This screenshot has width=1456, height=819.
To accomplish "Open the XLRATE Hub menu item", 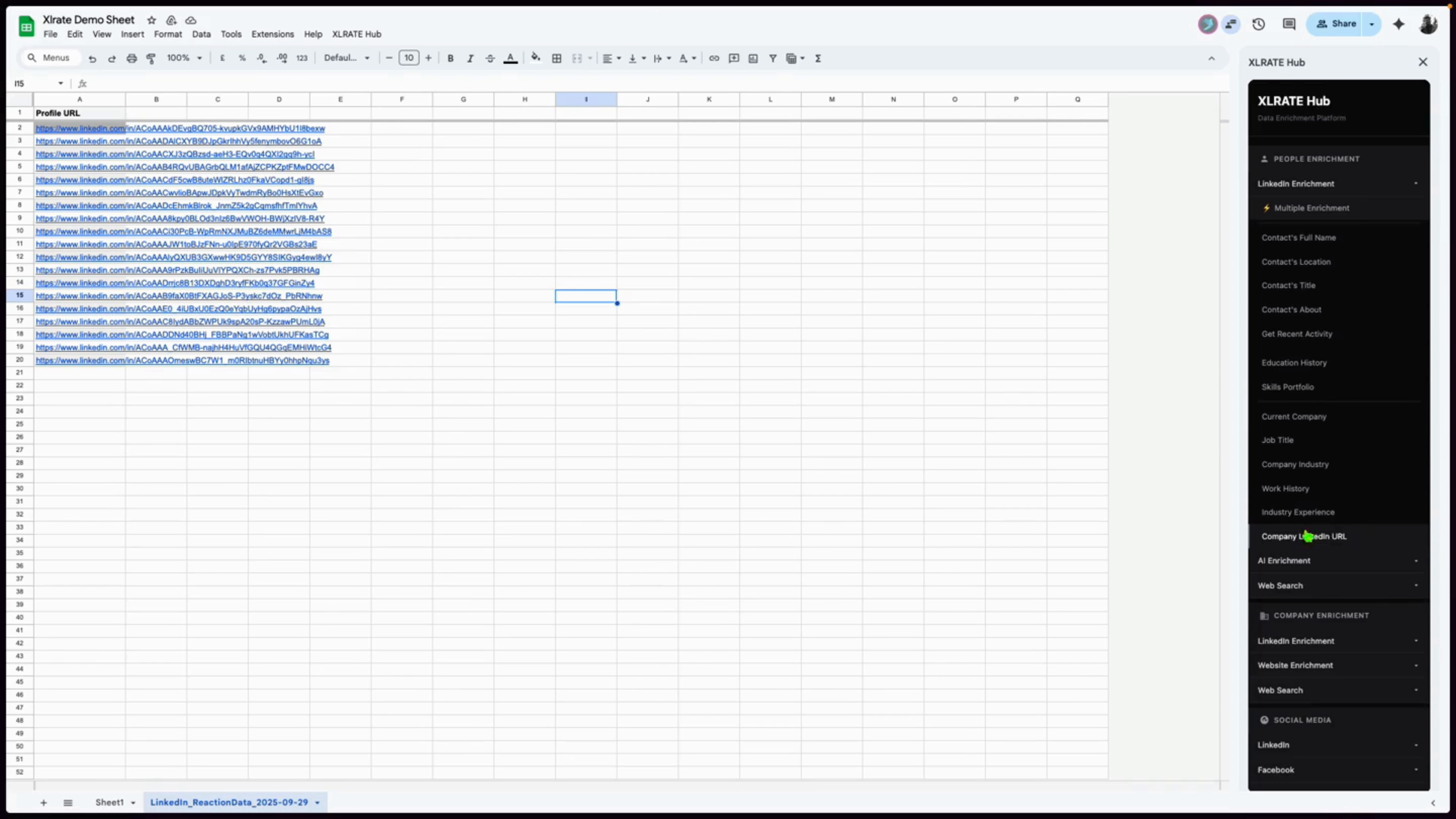I will click(x=356, y=34).
